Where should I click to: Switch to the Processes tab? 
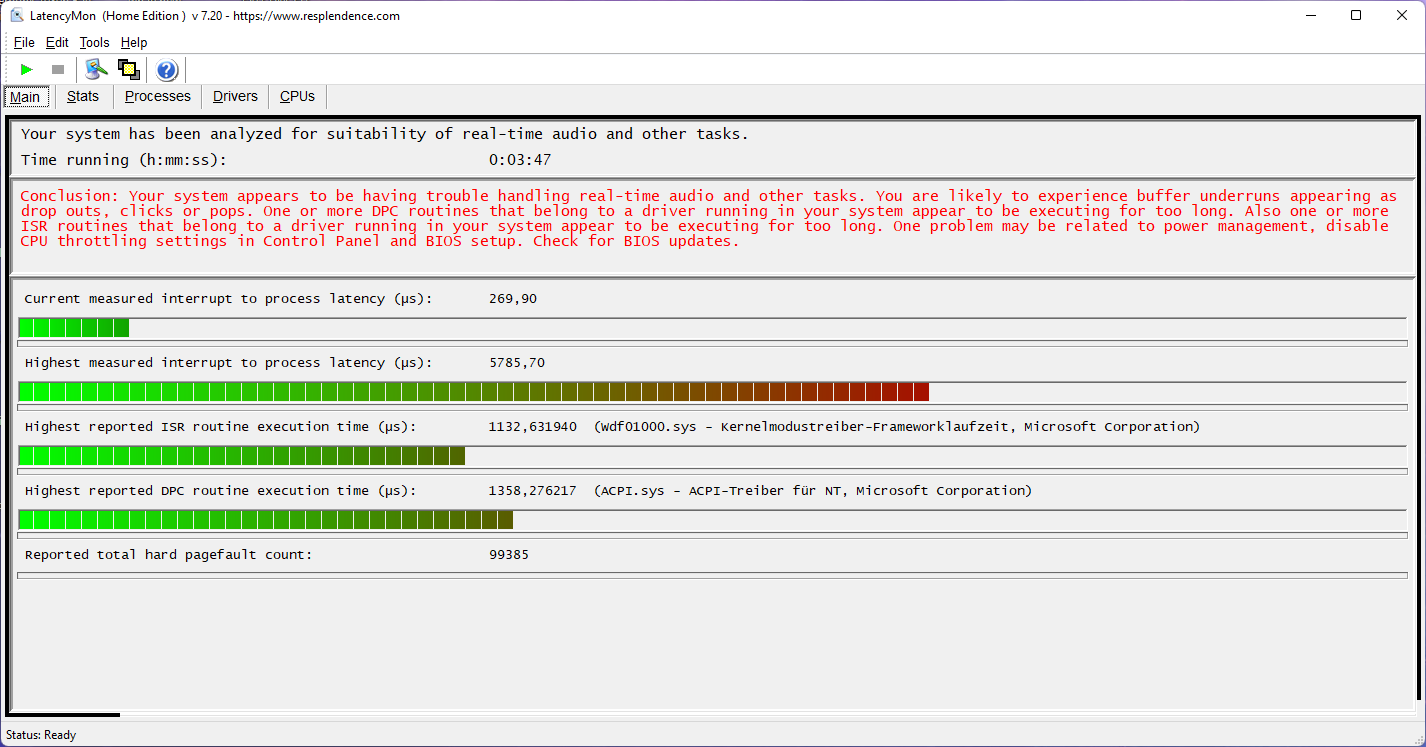pyautogui.click(x=158, y=97)
